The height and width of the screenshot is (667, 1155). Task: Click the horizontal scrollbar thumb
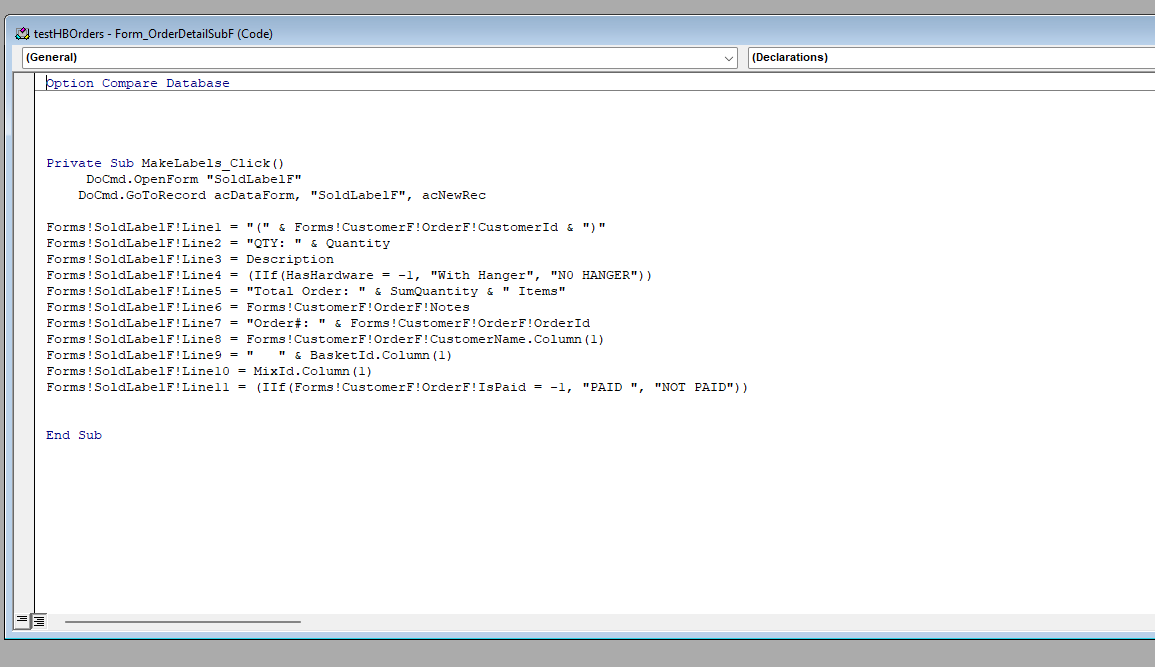pos(182,621)
